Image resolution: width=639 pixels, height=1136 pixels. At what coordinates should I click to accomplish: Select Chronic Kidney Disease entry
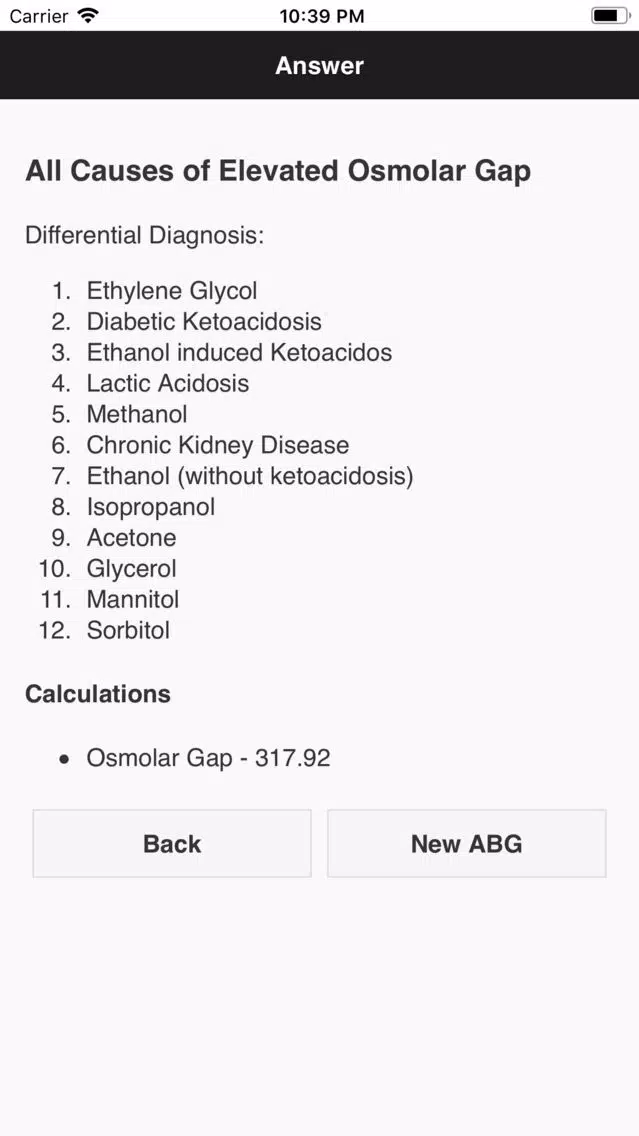(218, 446)
